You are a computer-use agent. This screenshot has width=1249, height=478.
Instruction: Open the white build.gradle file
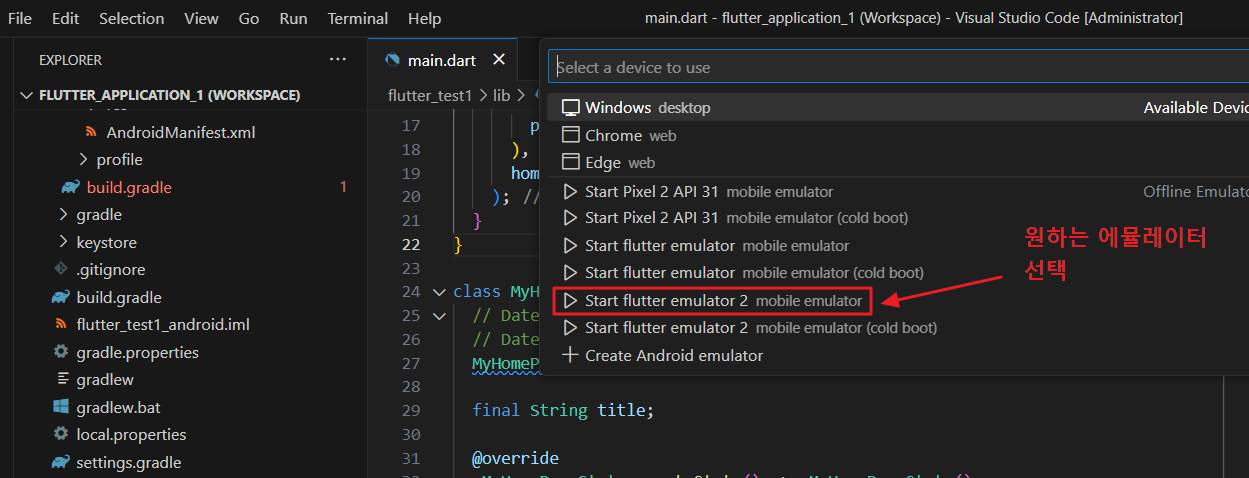(119, 297)
